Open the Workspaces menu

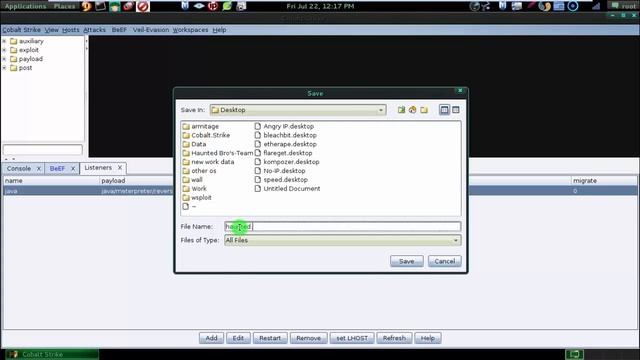[190, 30]
